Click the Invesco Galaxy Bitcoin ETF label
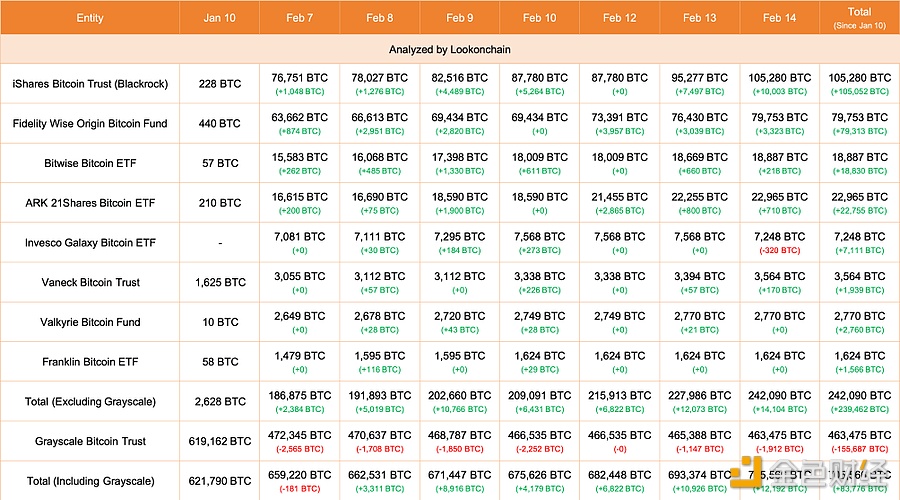Viewport: 900px width, 500px height. (90, 243)
